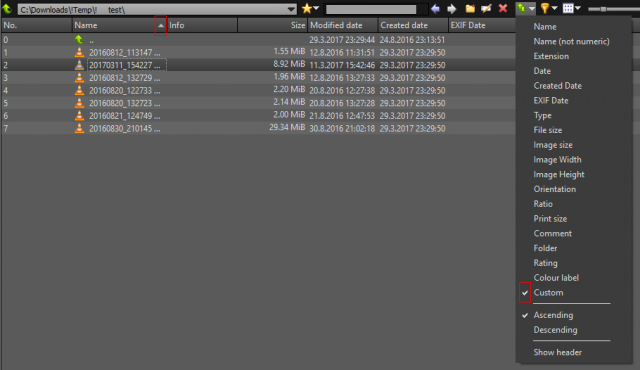Screen dimensions: 640x370
Task: Click the Show header entry
Action: click(557, 352)
